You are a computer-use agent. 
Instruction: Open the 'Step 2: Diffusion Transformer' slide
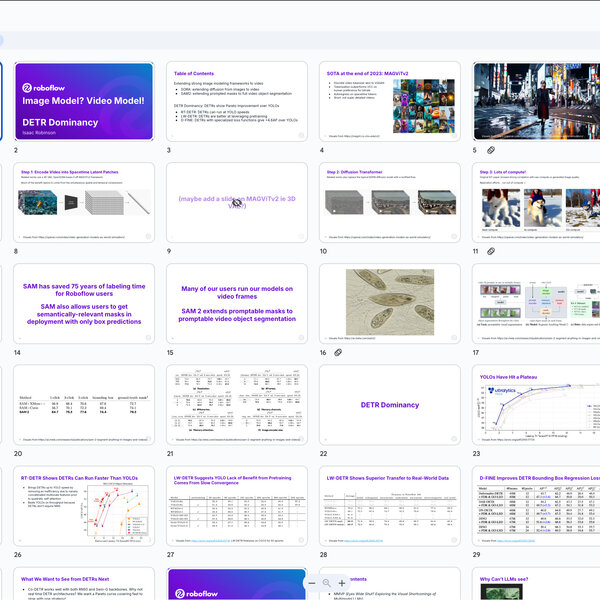(x=390, y=202)
